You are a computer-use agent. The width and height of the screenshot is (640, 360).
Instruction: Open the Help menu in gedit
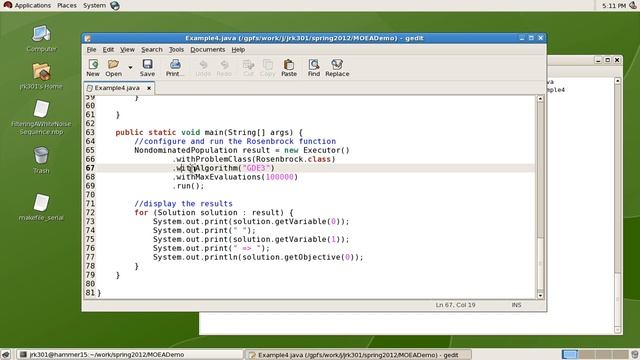[238, 49]
